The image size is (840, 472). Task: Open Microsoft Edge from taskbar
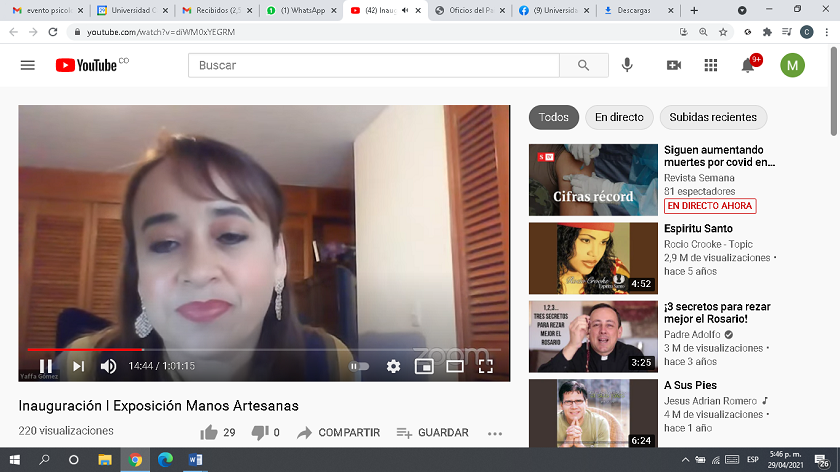(165, 460)
